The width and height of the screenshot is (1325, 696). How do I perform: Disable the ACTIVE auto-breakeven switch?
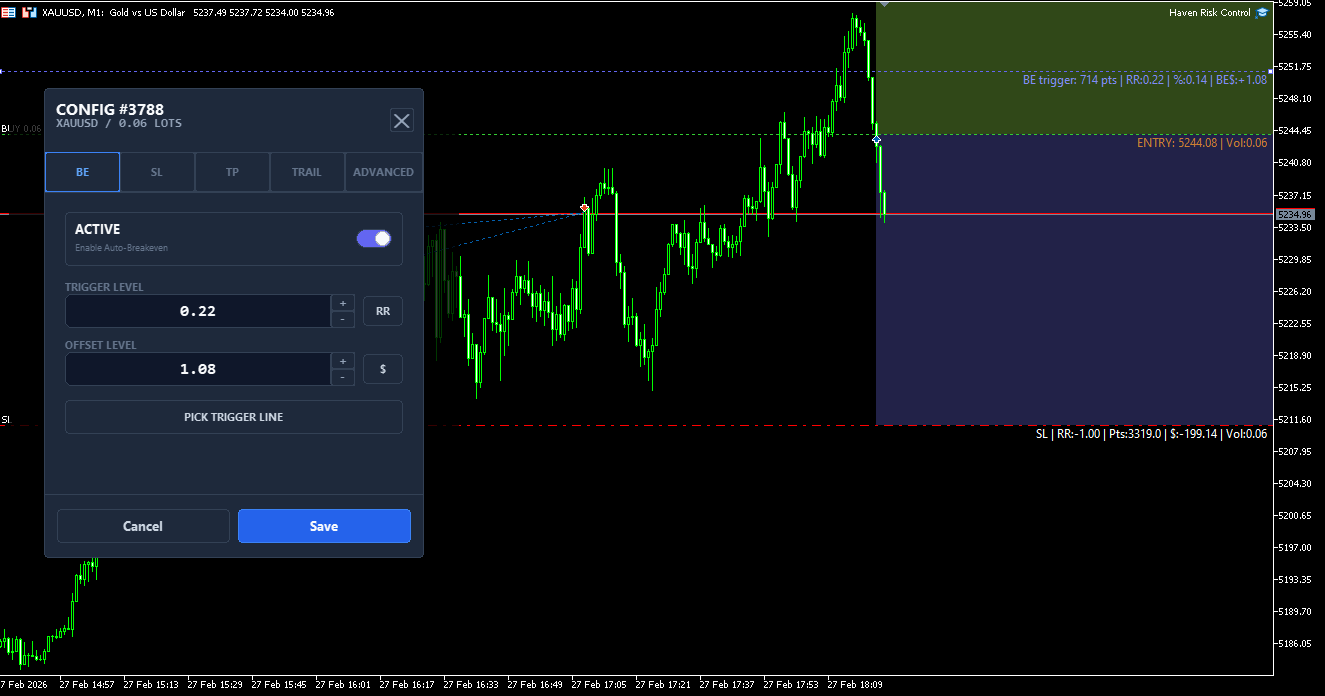374,238
